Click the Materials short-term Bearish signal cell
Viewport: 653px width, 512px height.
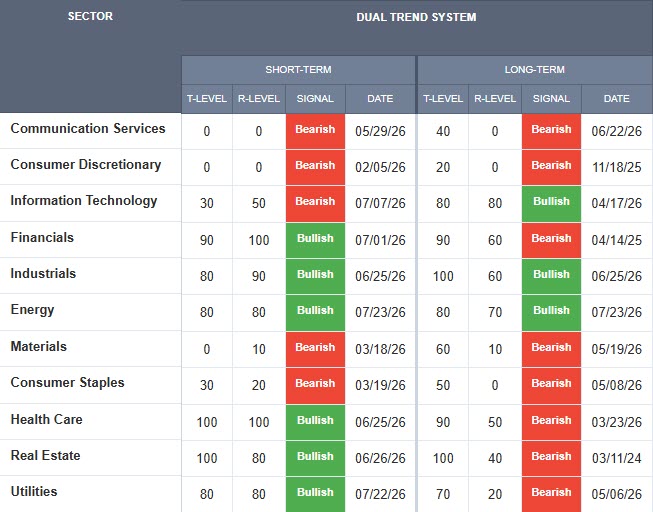click(x=315, y=349)
